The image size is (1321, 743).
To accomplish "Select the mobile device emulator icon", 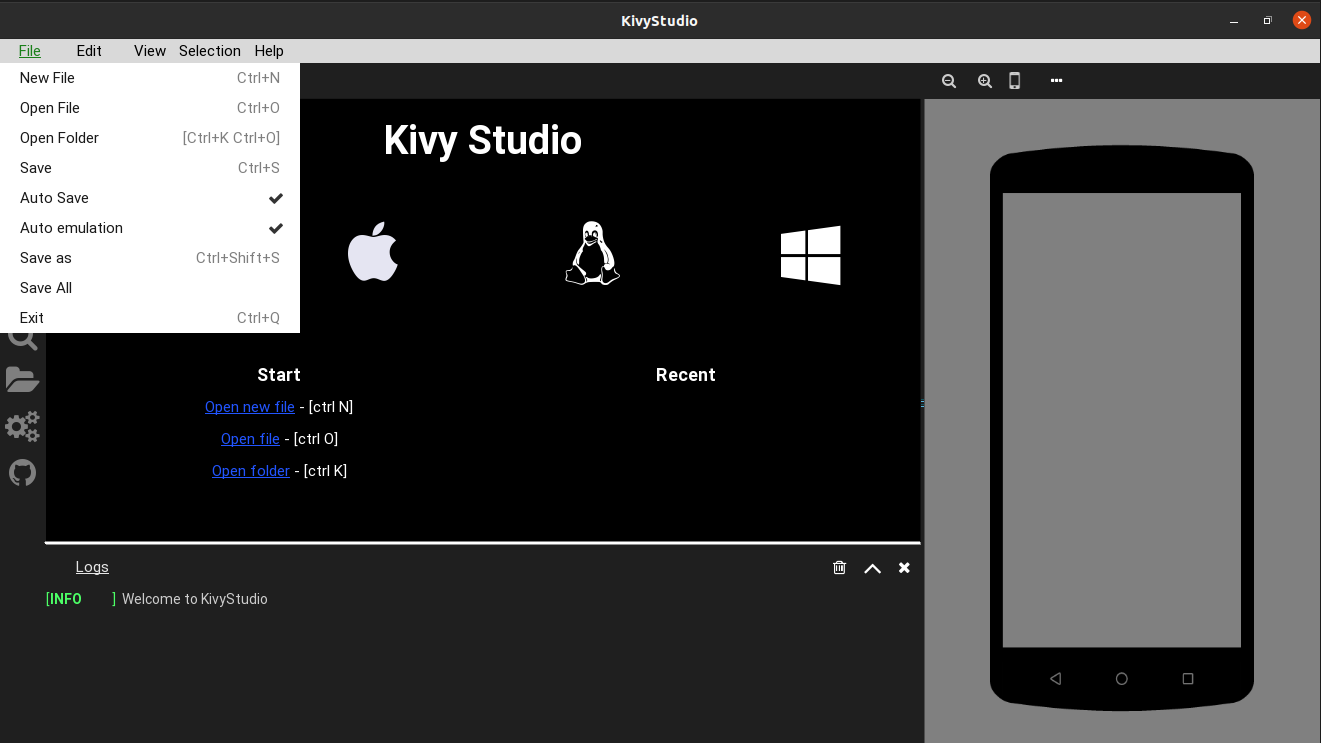I will [1014, 81].
